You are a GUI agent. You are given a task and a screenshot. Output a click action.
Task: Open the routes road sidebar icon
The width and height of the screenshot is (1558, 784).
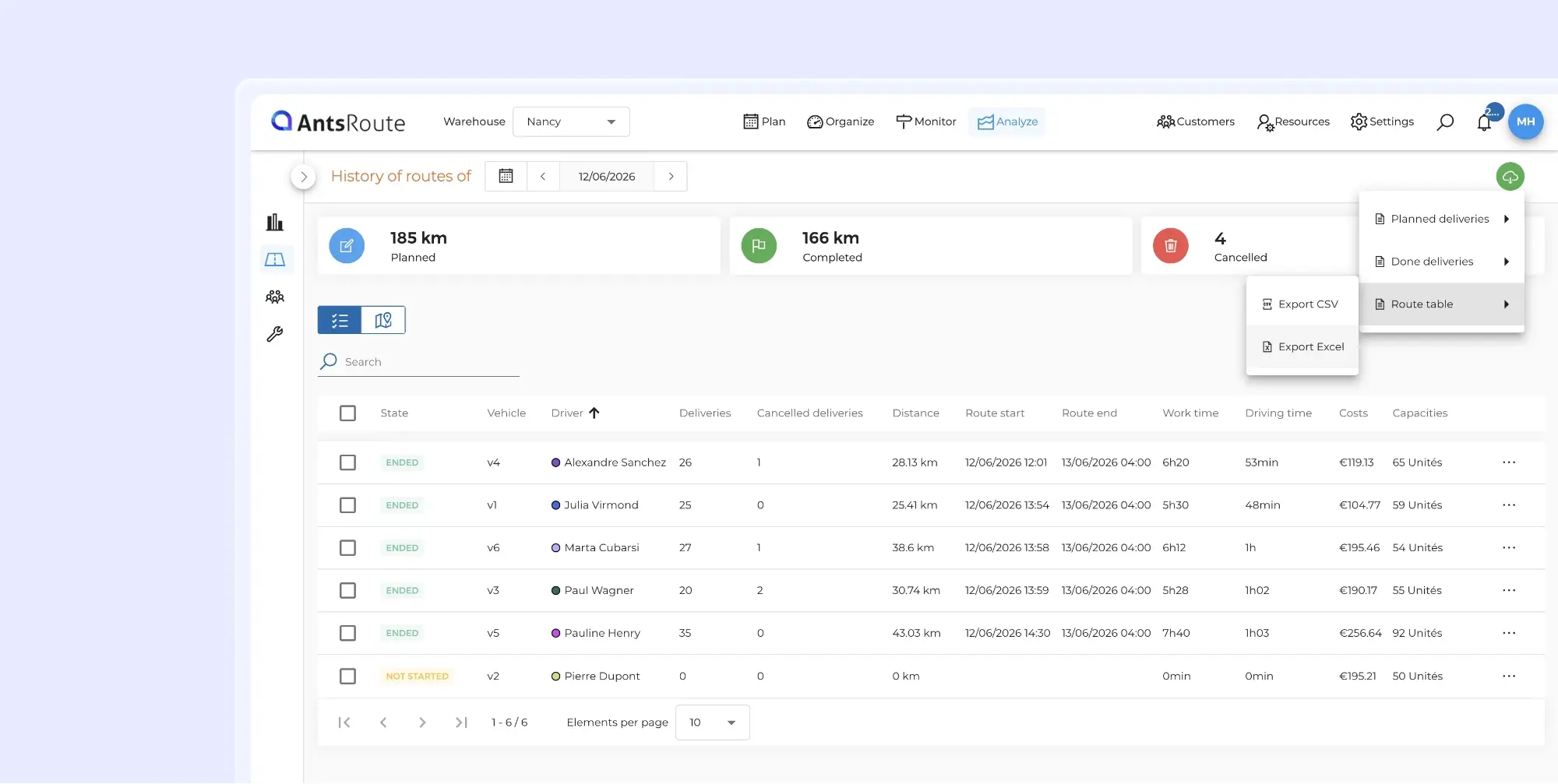pyautogui.click(x=275, y=259)
